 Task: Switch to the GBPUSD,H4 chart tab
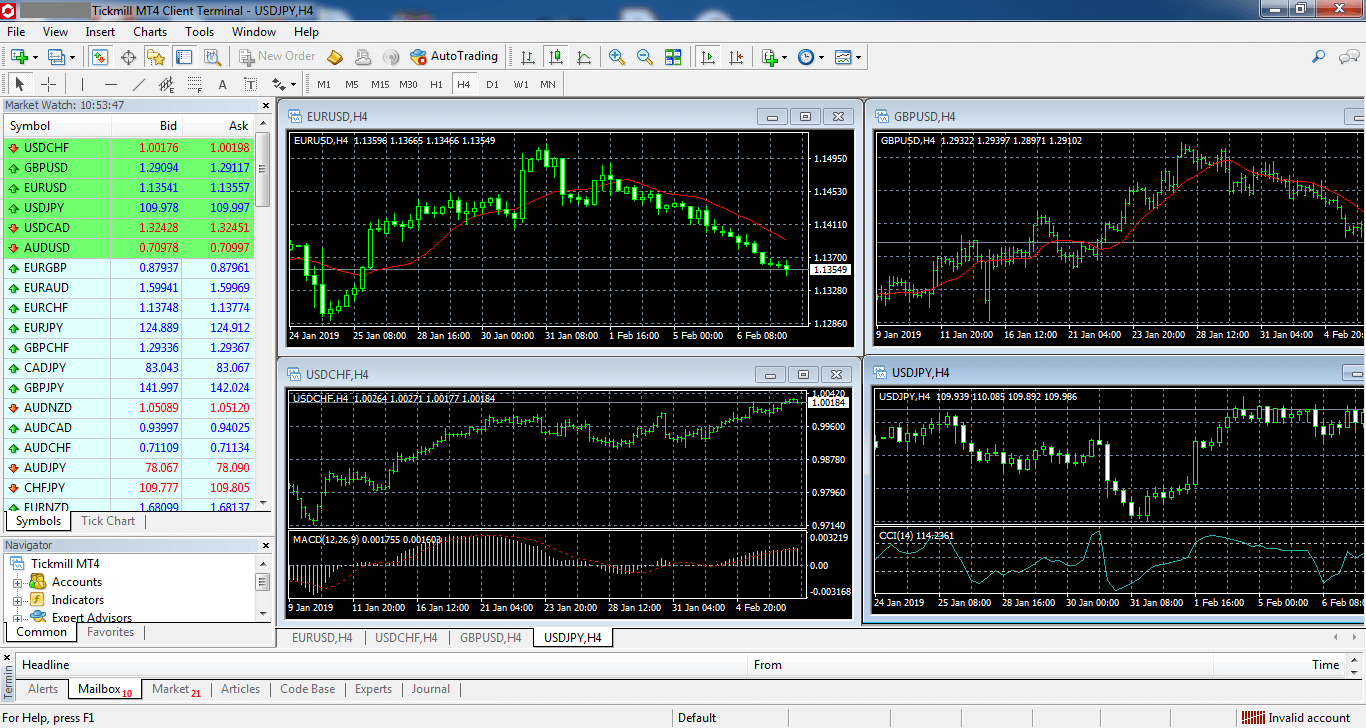point(490,637)
